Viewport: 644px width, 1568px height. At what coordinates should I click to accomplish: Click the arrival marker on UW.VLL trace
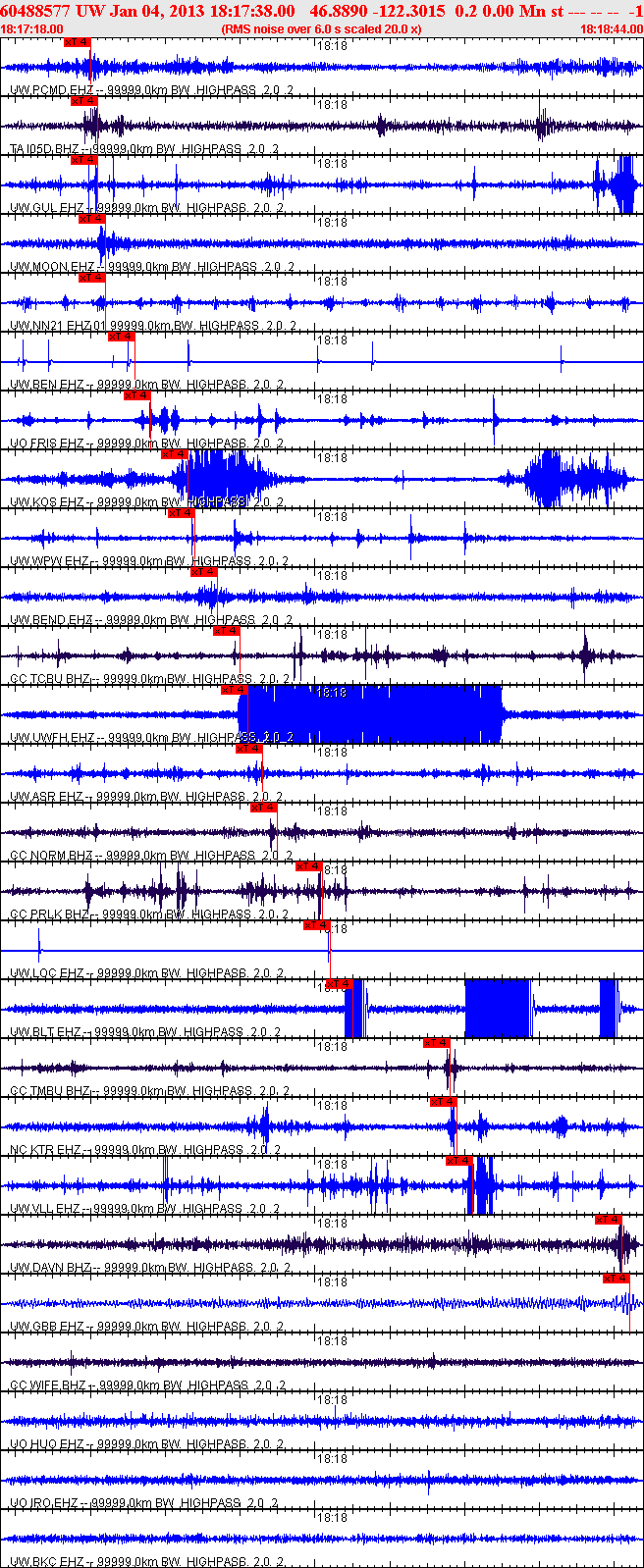tap(459, 1161)
